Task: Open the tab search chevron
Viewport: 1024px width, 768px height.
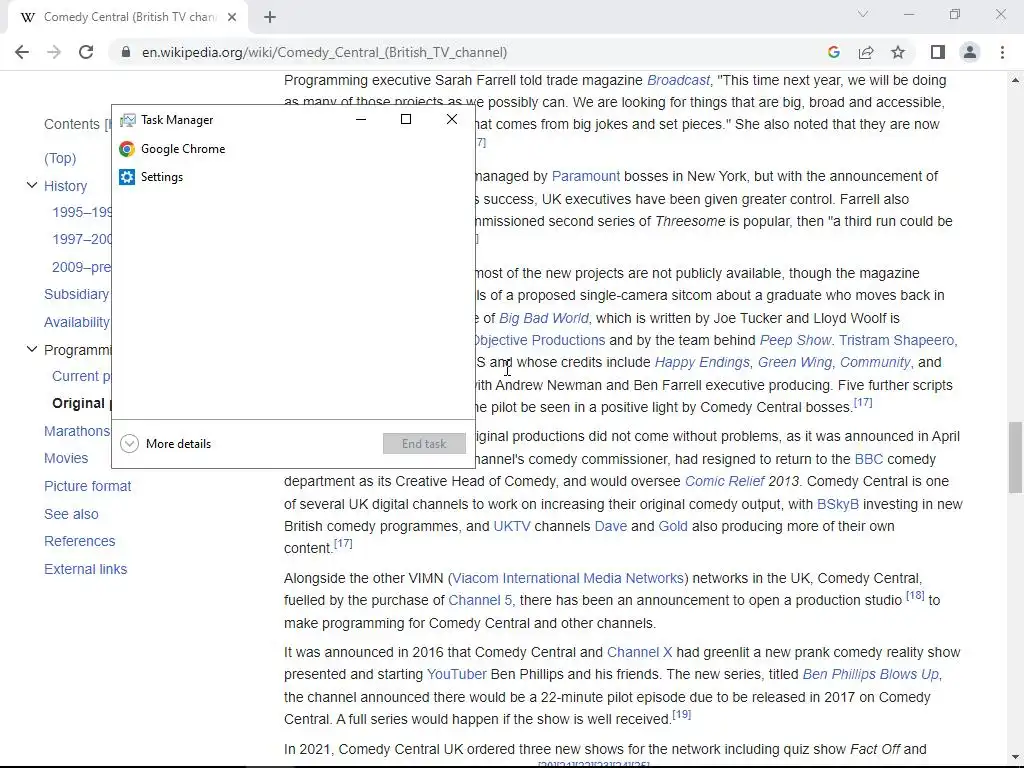Action: pos(863,14)
